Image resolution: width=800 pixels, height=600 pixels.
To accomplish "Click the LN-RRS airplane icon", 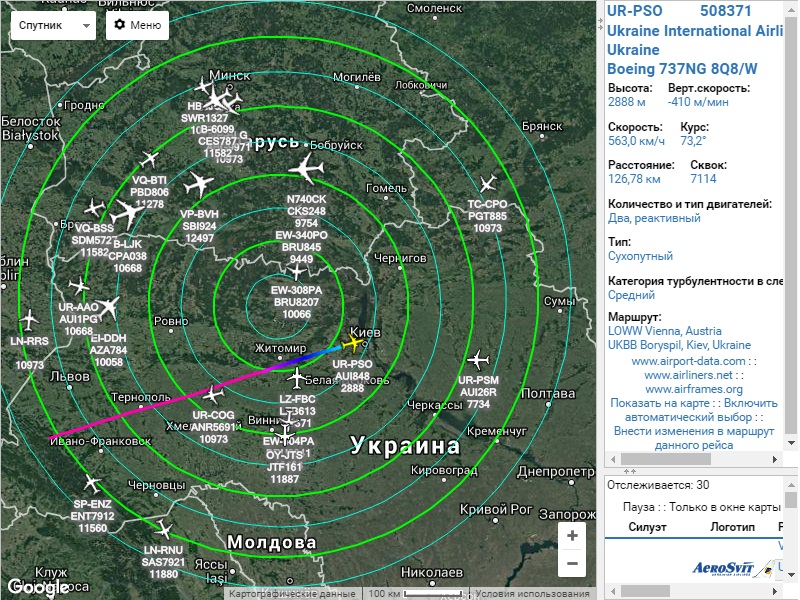I will click(29, 320).
